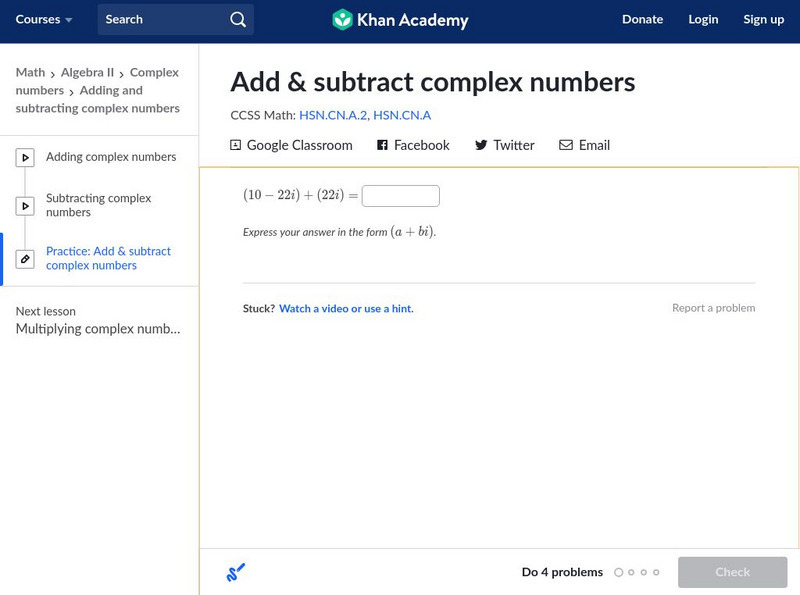Viewport: 800px width, 595px height.
Task: Play the Subtracting complex numbers video
Action: click(25, 206)
